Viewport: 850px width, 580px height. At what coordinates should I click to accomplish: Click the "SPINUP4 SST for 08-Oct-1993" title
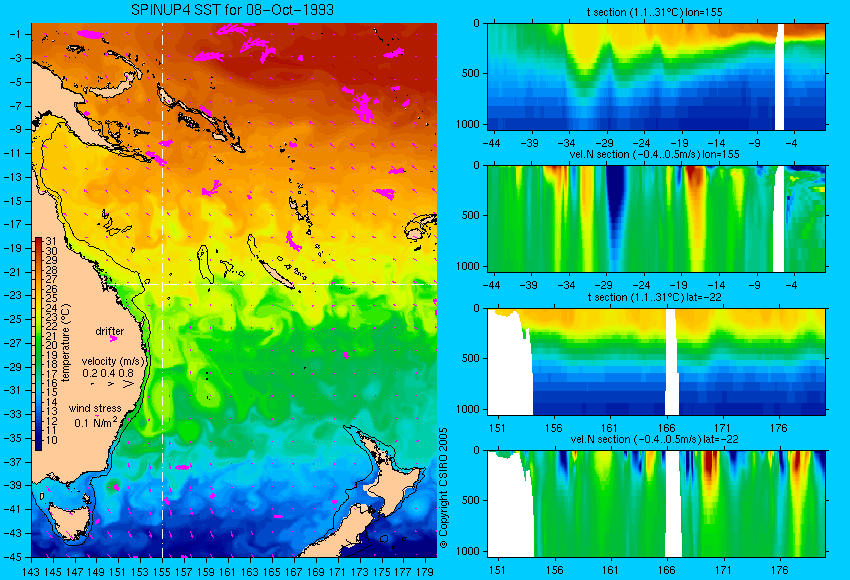pos(232,10)
